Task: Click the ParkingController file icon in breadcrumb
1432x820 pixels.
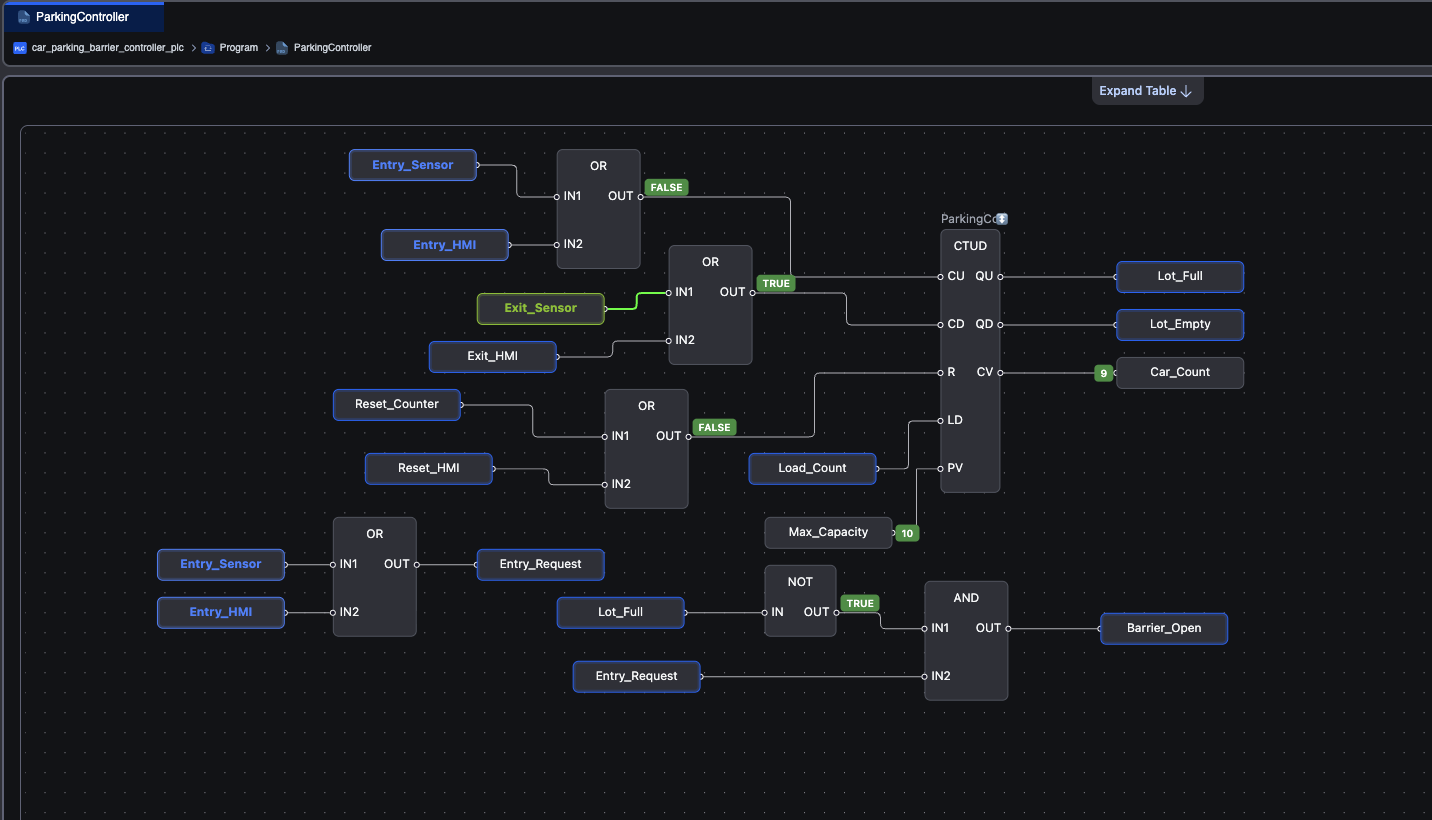Action: coord(282,47)
